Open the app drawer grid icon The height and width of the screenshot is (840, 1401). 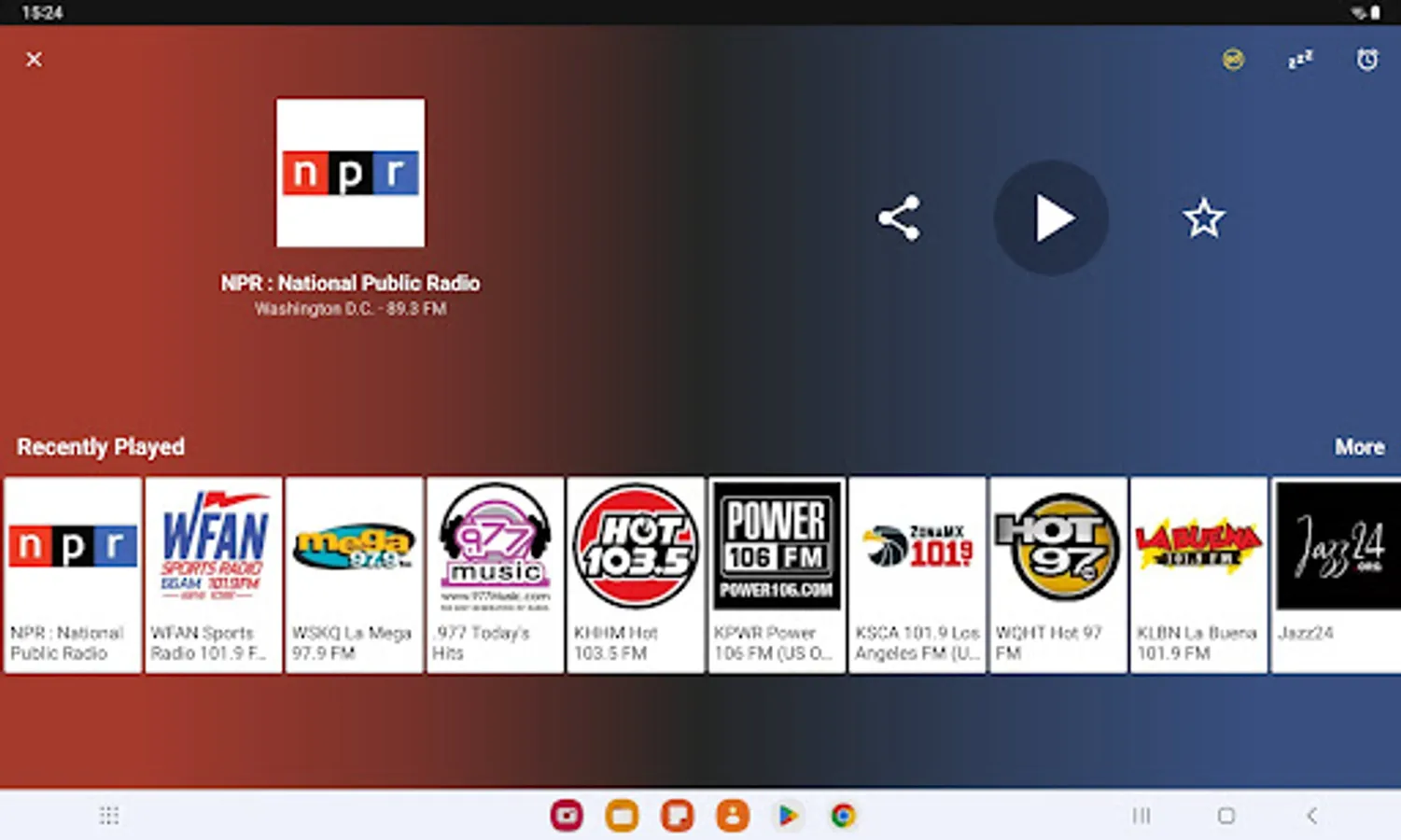tap(109, 816)
